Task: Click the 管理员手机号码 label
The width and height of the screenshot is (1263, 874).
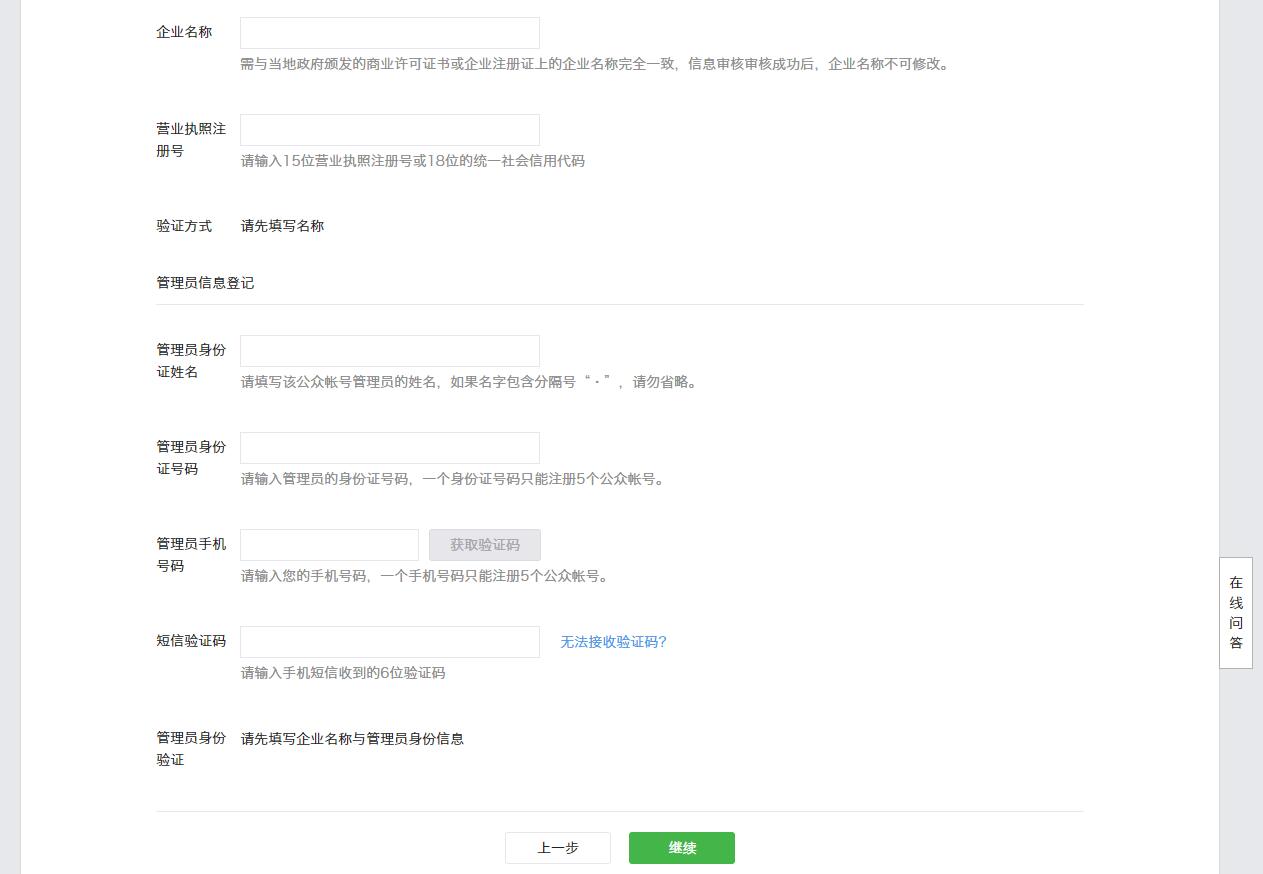Action: tap(190, 555)
